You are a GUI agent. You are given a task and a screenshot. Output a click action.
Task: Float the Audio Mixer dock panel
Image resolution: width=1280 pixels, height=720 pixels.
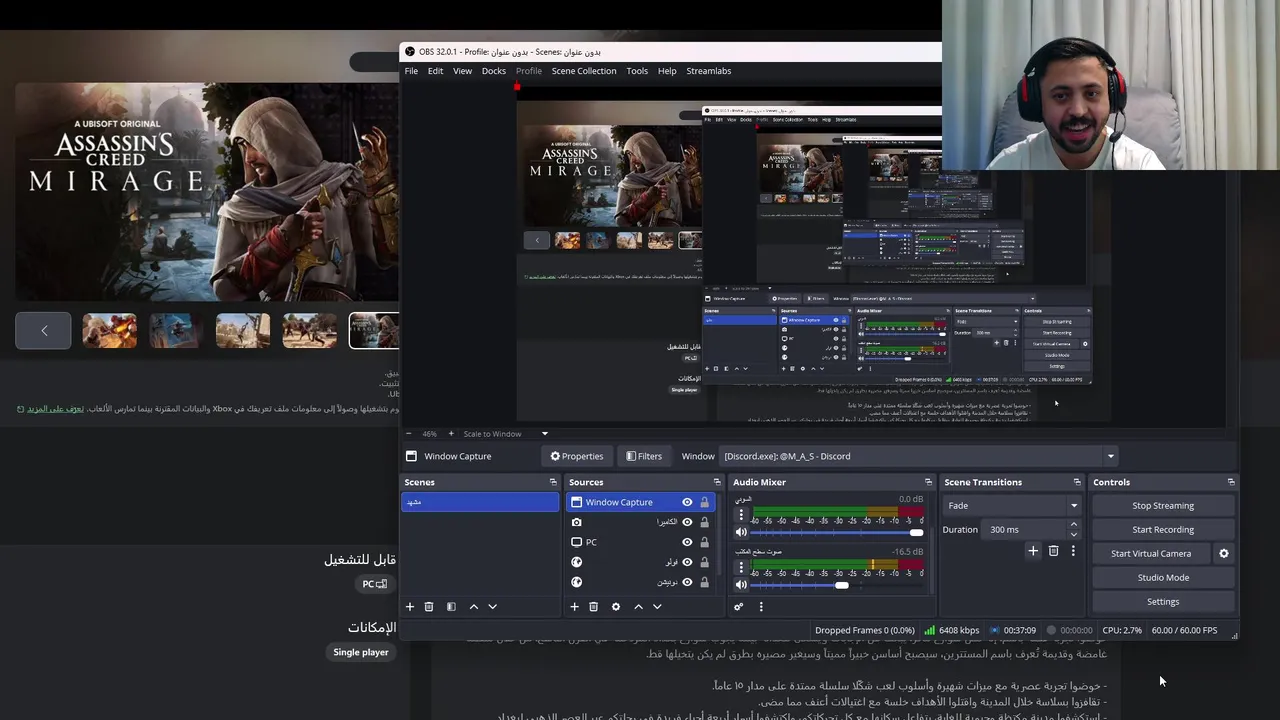tap(928, 482)
